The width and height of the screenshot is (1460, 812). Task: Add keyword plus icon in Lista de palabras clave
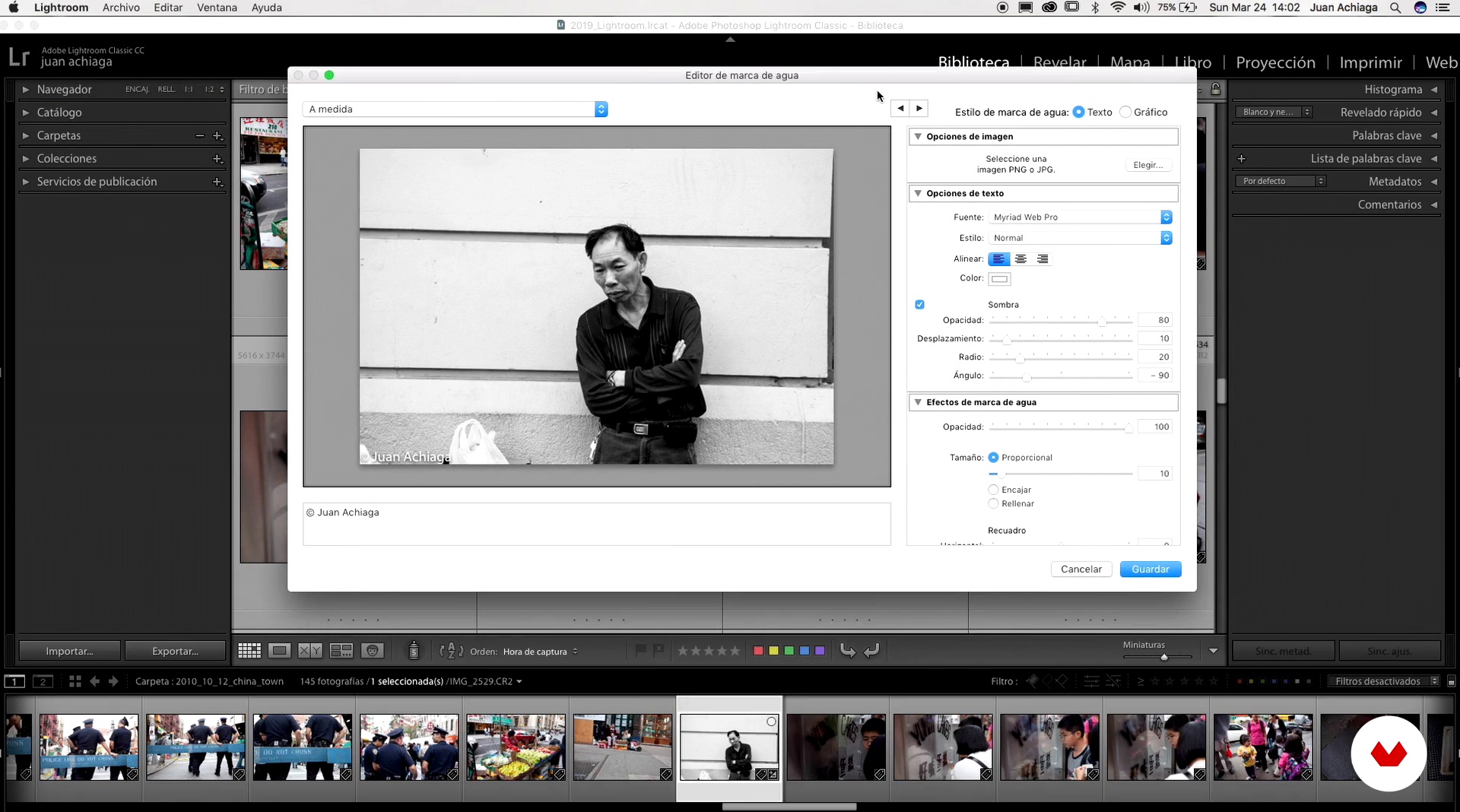tap(1241, 159)
